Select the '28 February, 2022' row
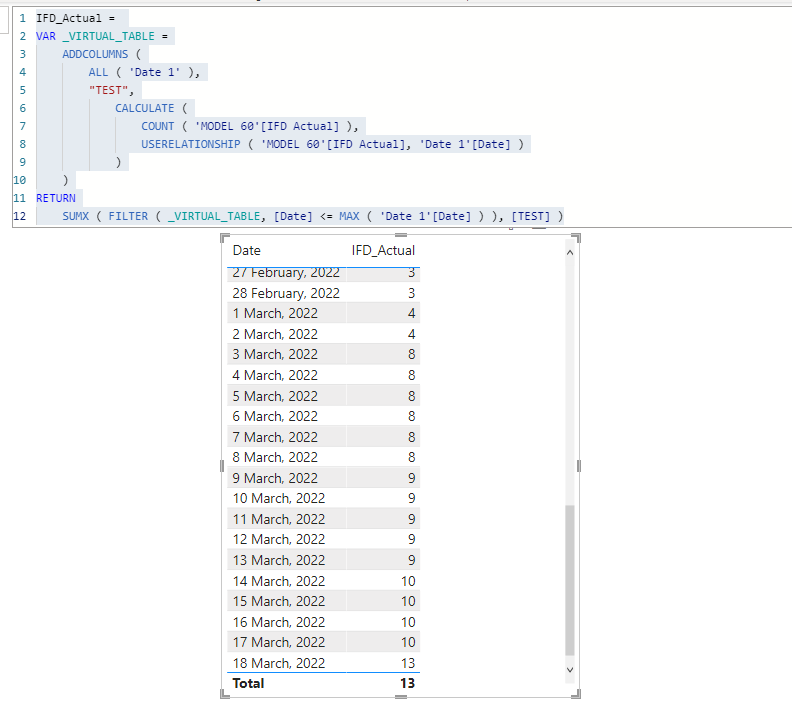 [323, 293]
